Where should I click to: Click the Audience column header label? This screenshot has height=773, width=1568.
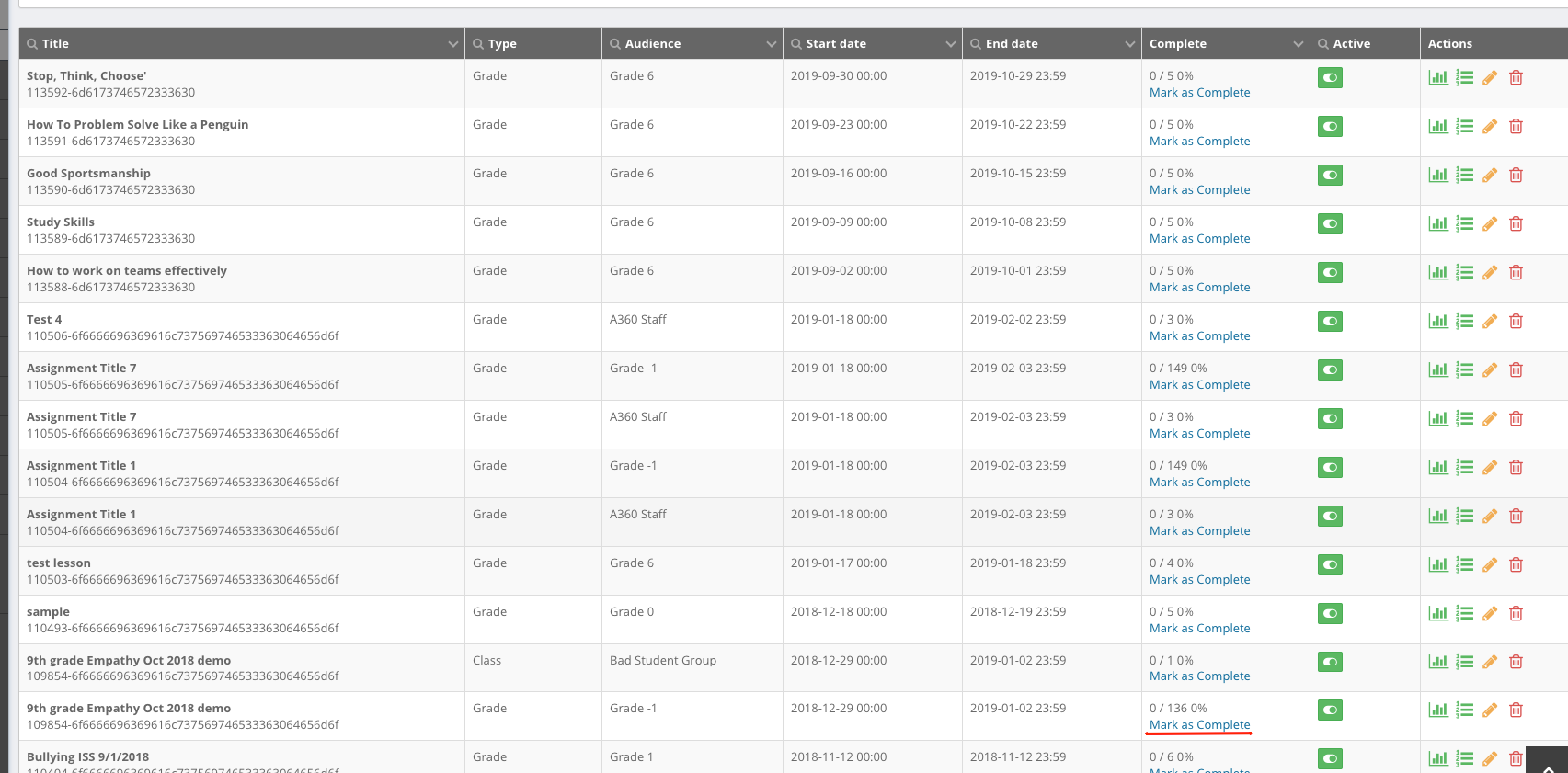coord(653,43)
